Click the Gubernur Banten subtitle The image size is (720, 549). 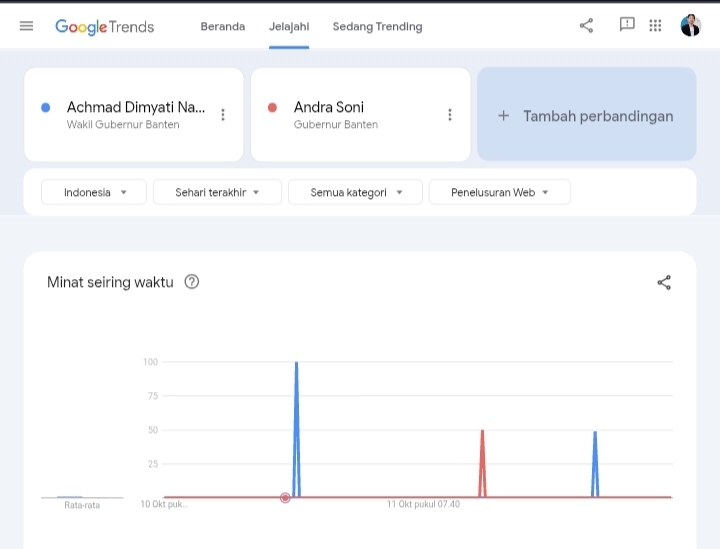tap(336, 124)
